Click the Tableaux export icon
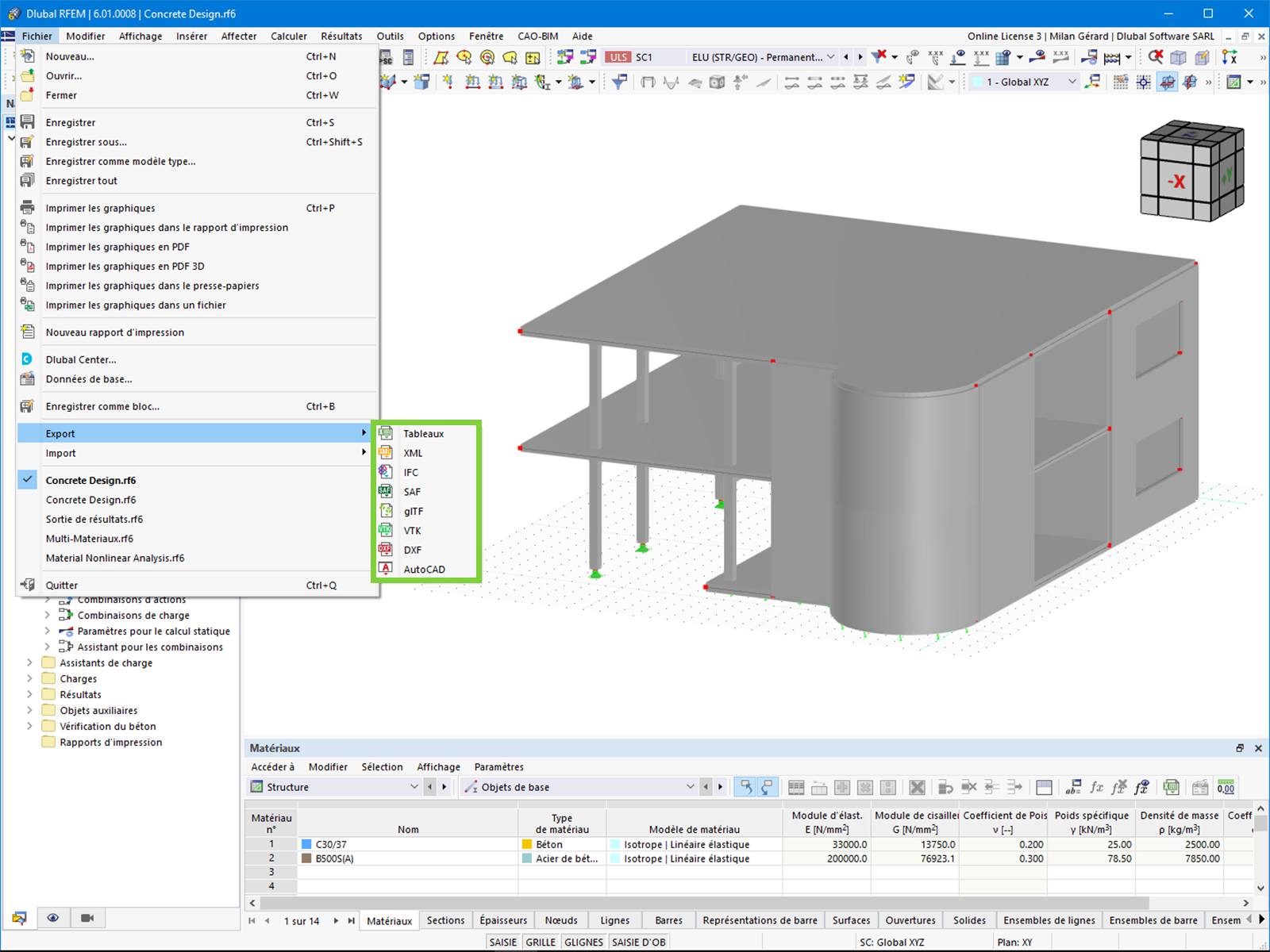This screenshot has height=952, width=1270. tap(386, 433)
